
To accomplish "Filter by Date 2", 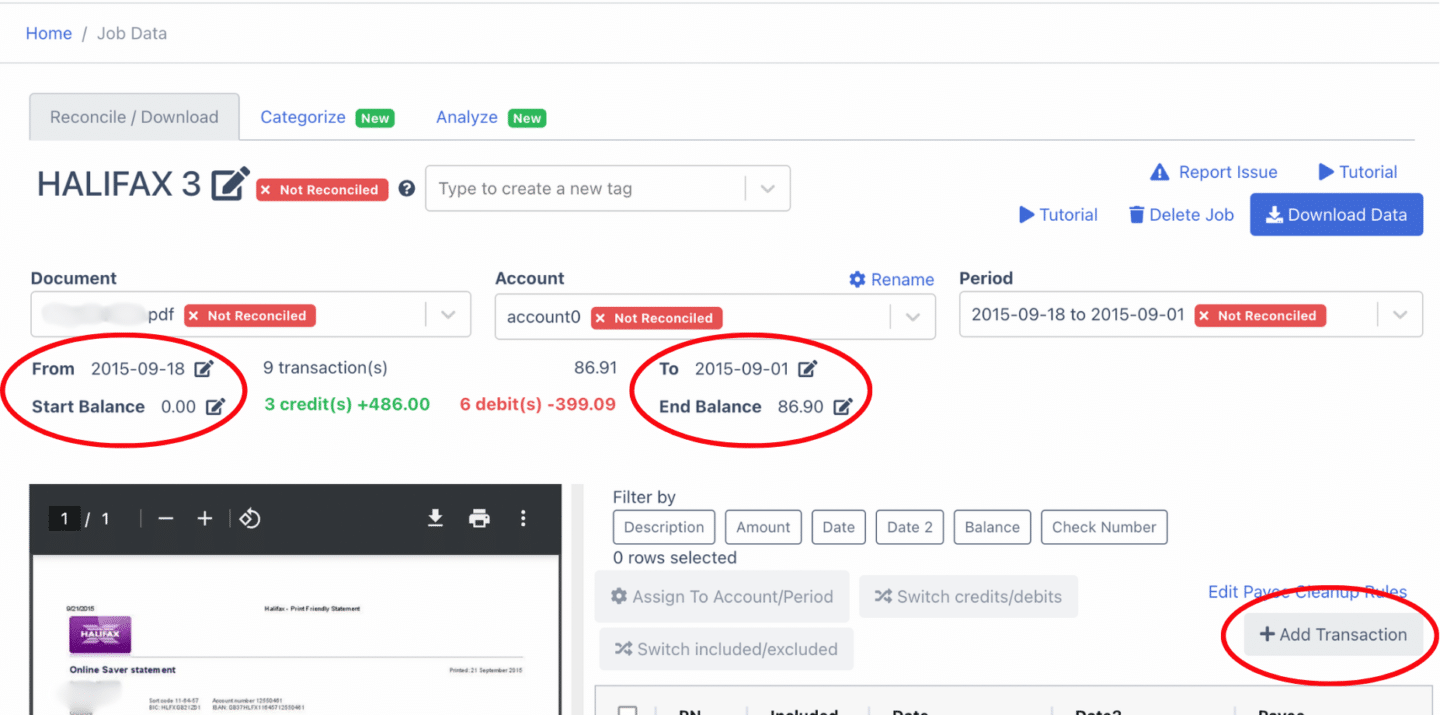I will 909,527.
